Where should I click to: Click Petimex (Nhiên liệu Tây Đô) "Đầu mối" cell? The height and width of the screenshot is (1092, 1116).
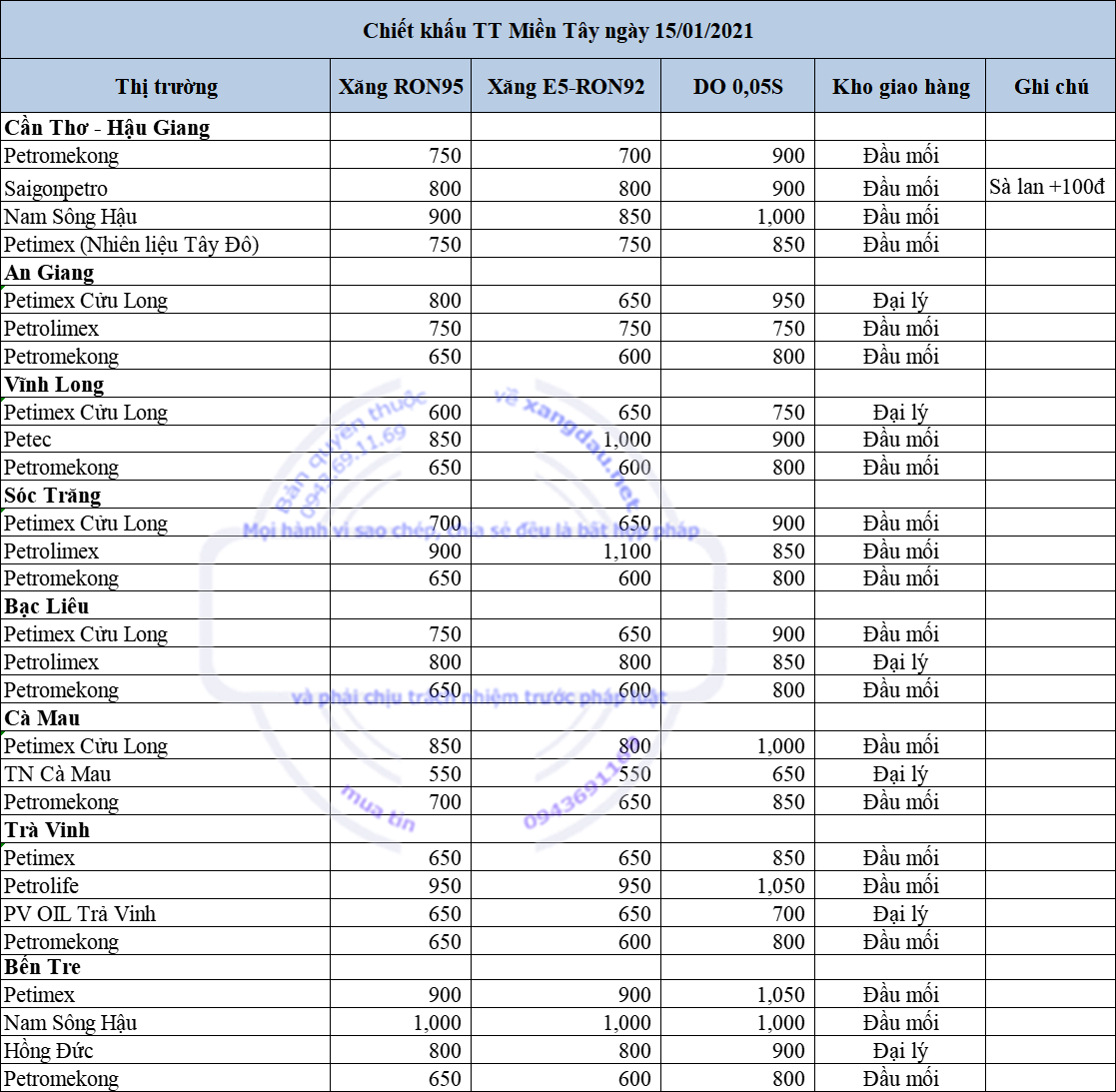[900, 244]
